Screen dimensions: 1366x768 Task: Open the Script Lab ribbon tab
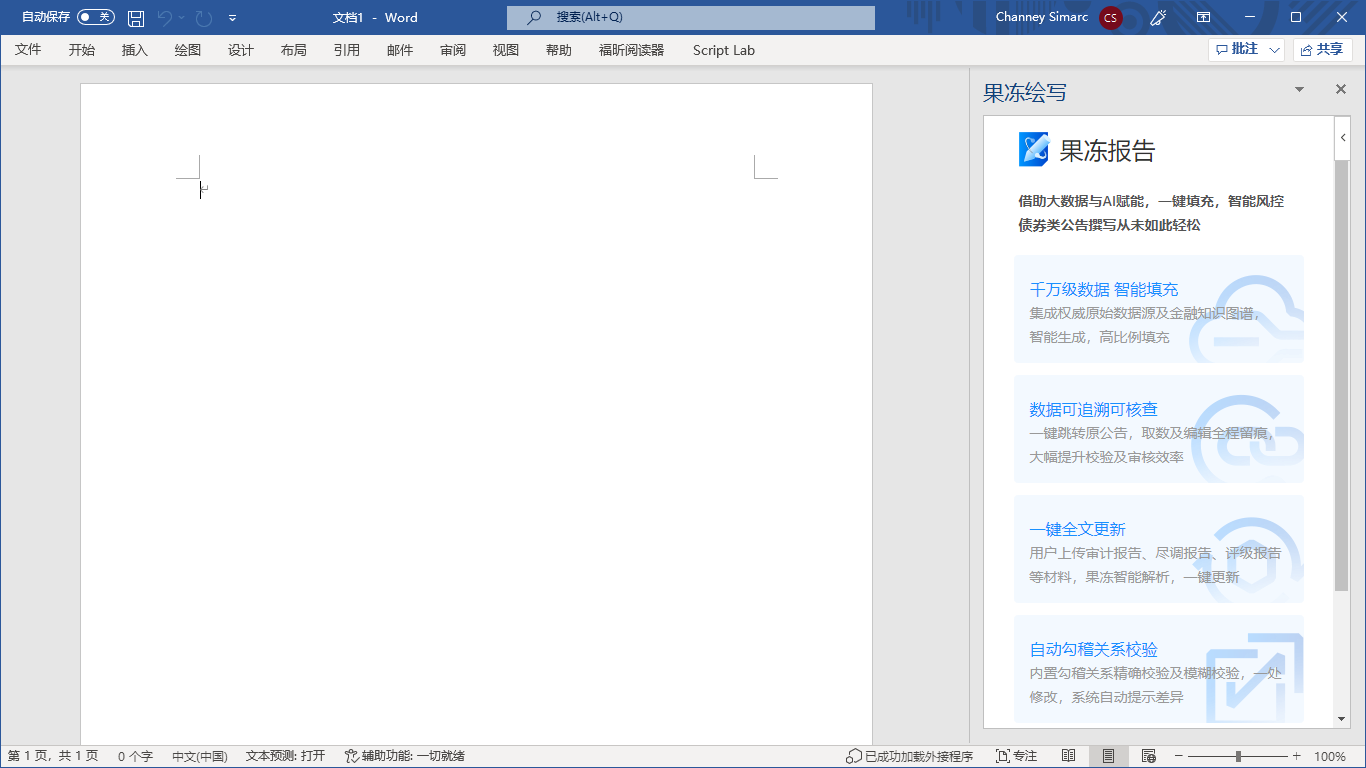click(723, 50)
